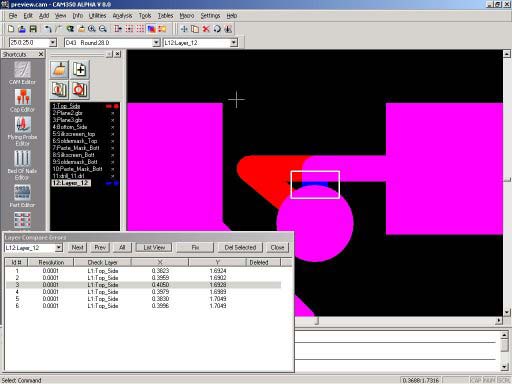The image size is (512, 384).
Task: Open the Analysis menu
Action: 122,16
